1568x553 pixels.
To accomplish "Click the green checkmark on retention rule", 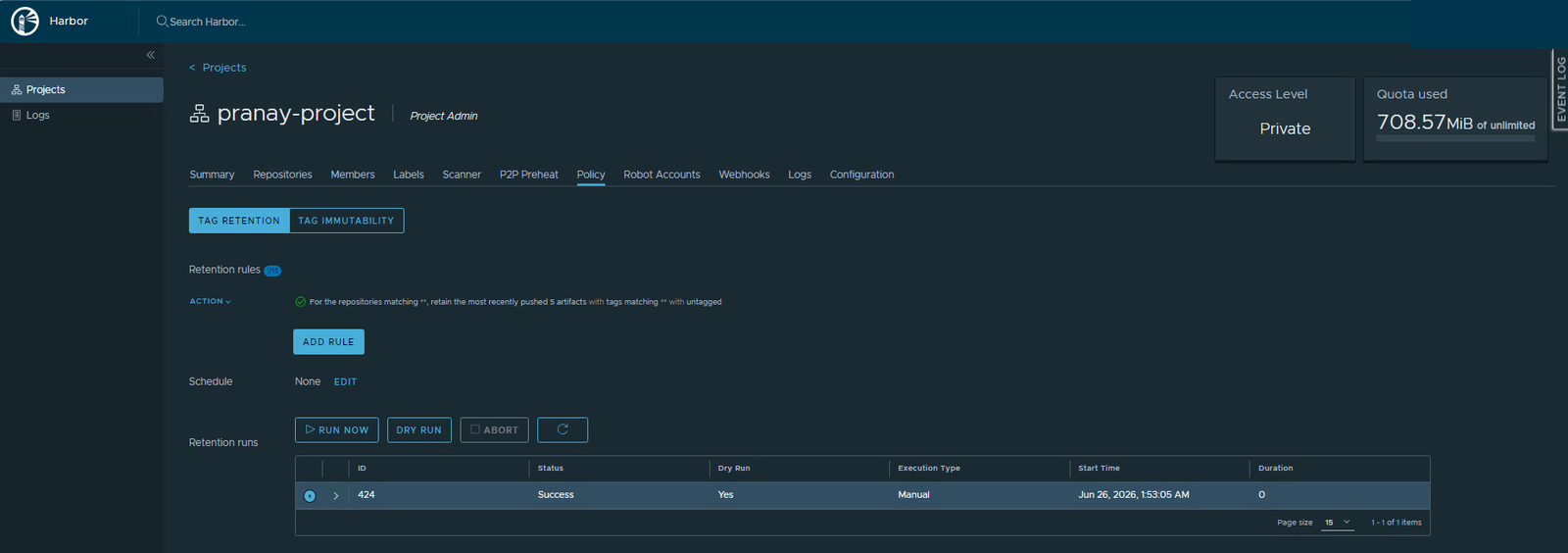I will pyautogui.click(x=300, y=302).
